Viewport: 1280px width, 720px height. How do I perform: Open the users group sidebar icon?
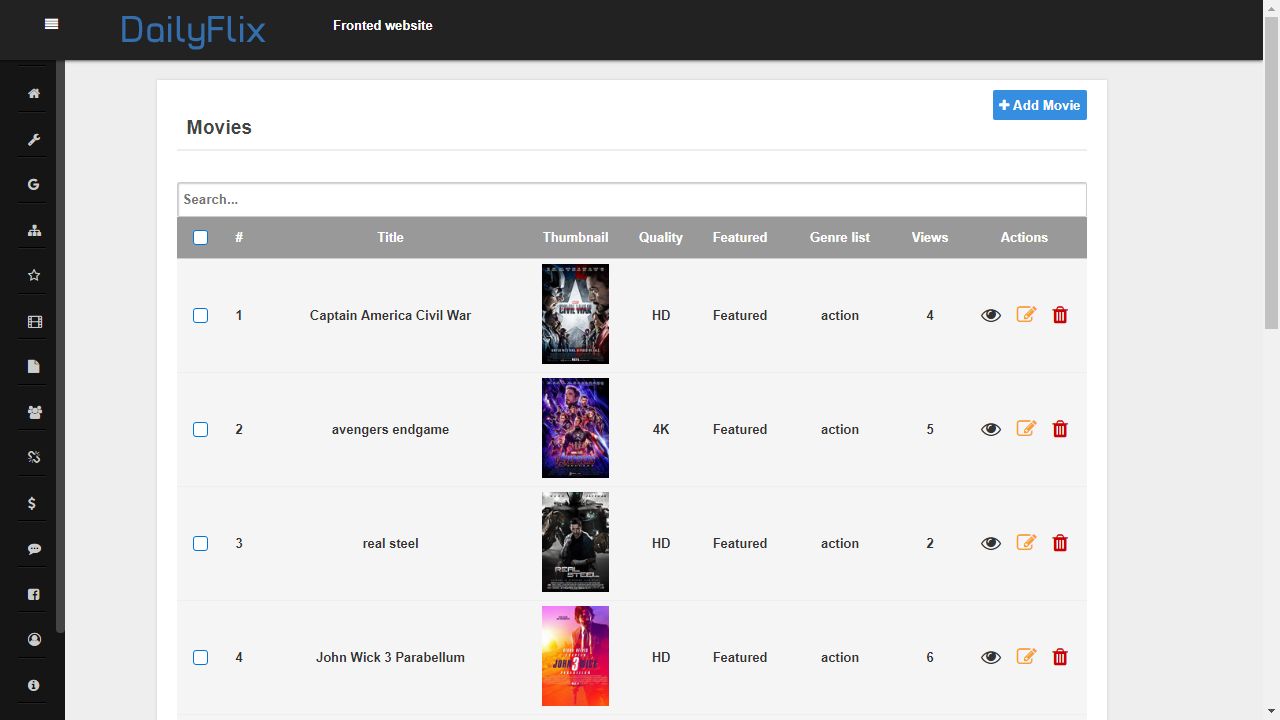pos(34,412)
